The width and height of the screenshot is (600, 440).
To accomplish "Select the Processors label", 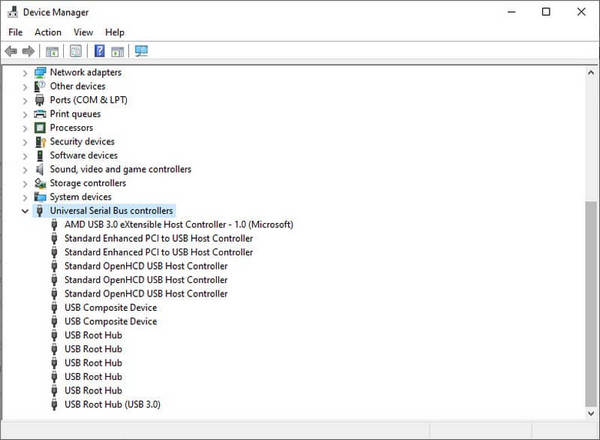I will tap(71, 128).
